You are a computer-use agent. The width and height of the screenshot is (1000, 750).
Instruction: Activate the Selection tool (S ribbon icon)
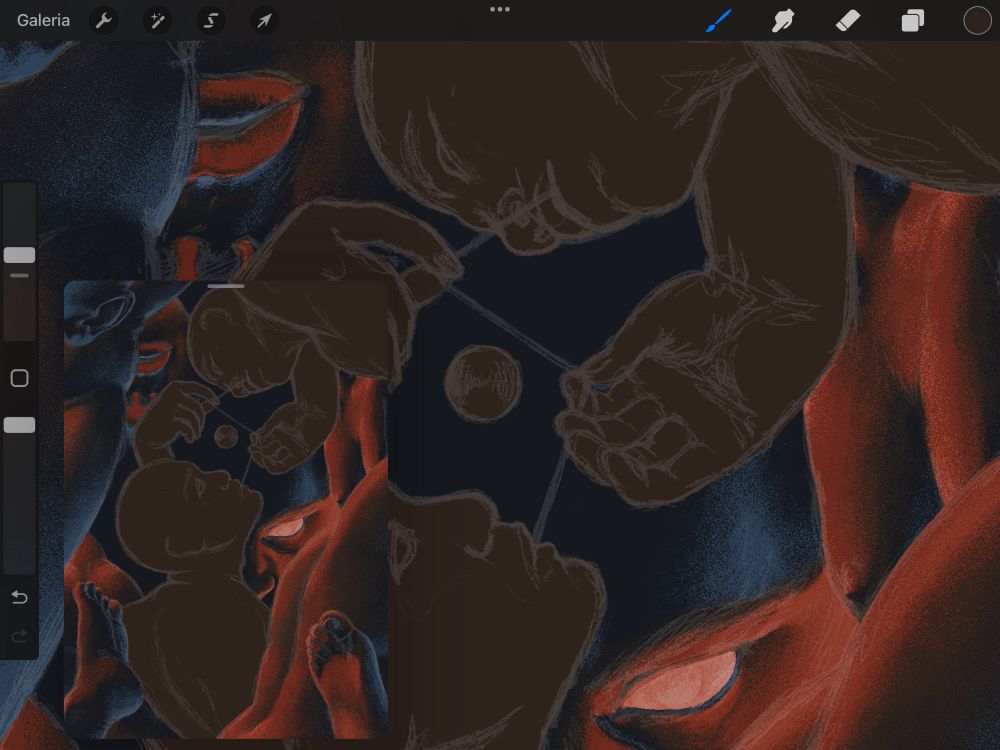point(210,21)
